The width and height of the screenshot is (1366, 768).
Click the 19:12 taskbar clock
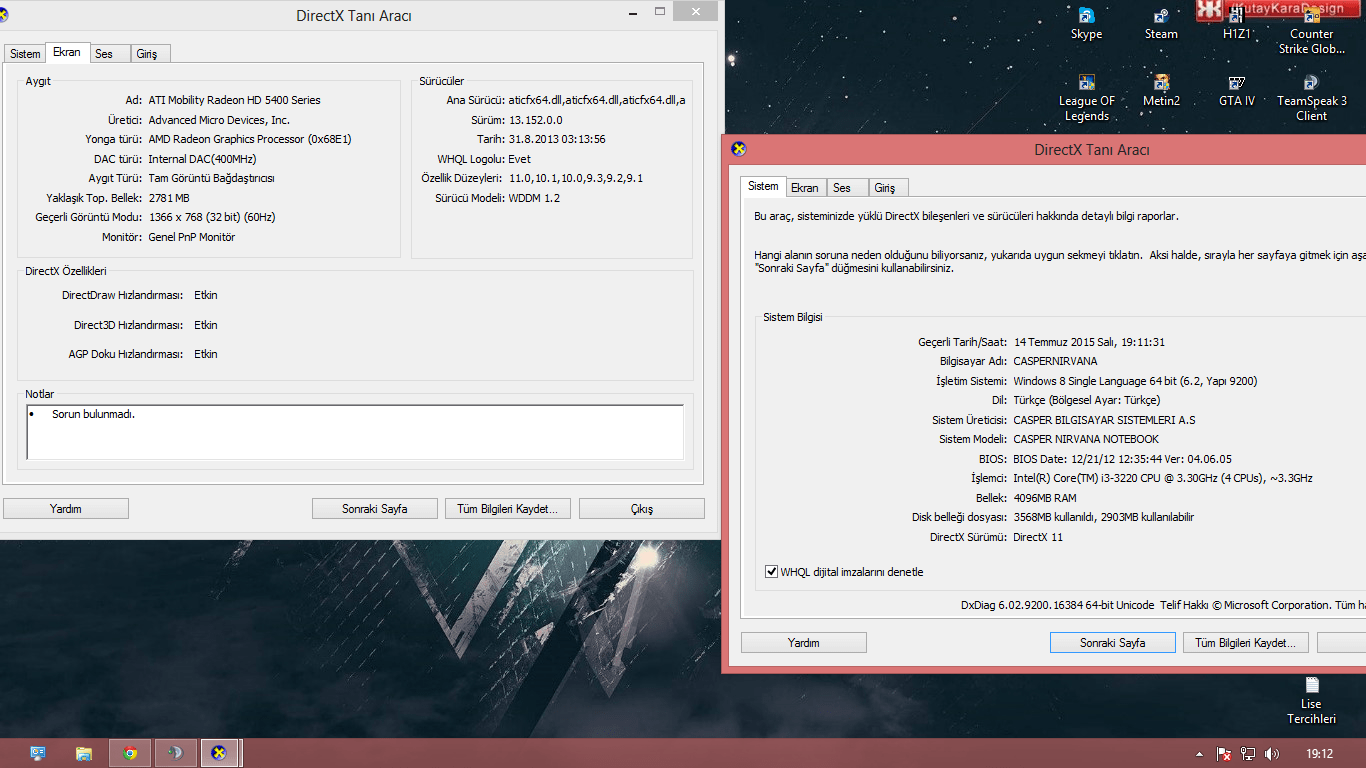pos(1319,754)
